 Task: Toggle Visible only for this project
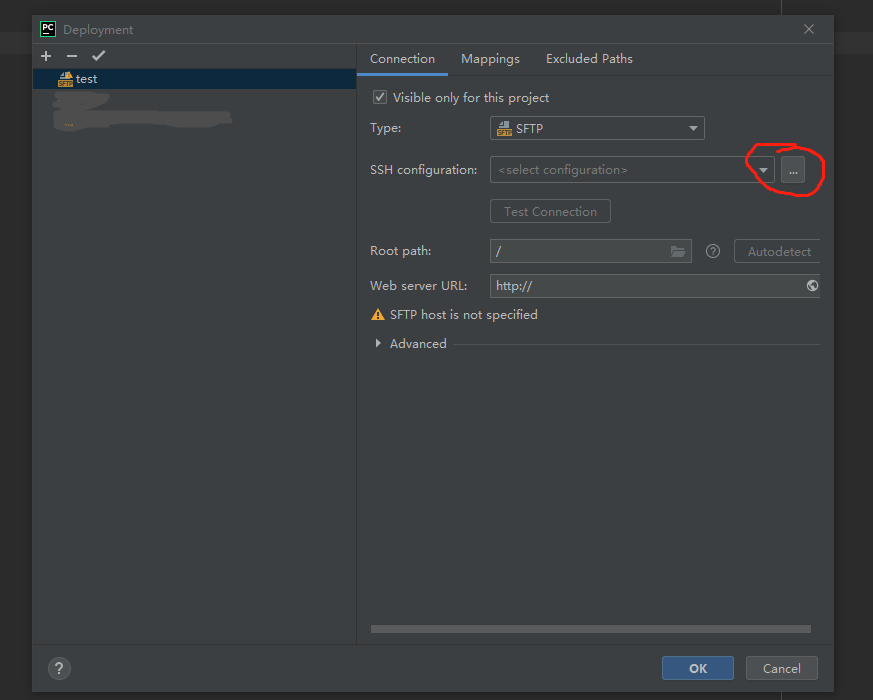pos(380,97)
